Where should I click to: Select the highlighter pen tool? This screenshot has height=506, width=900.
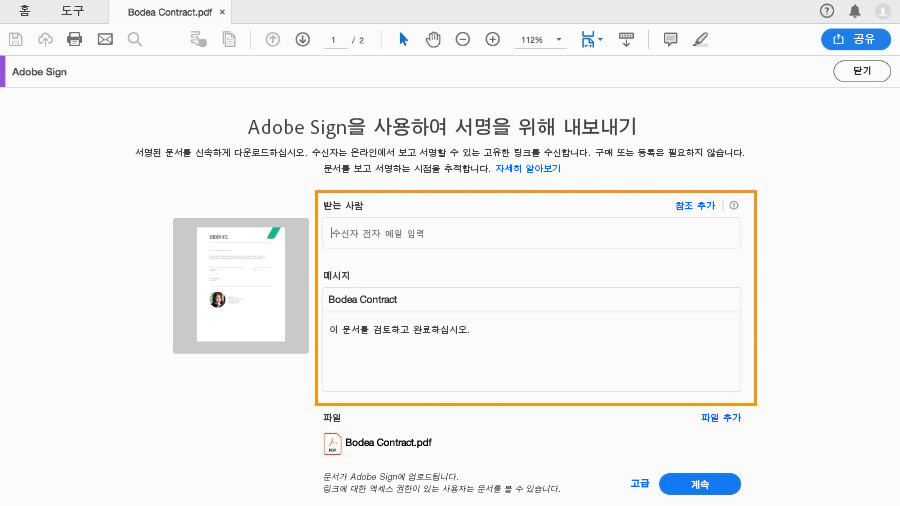(700, 39)
